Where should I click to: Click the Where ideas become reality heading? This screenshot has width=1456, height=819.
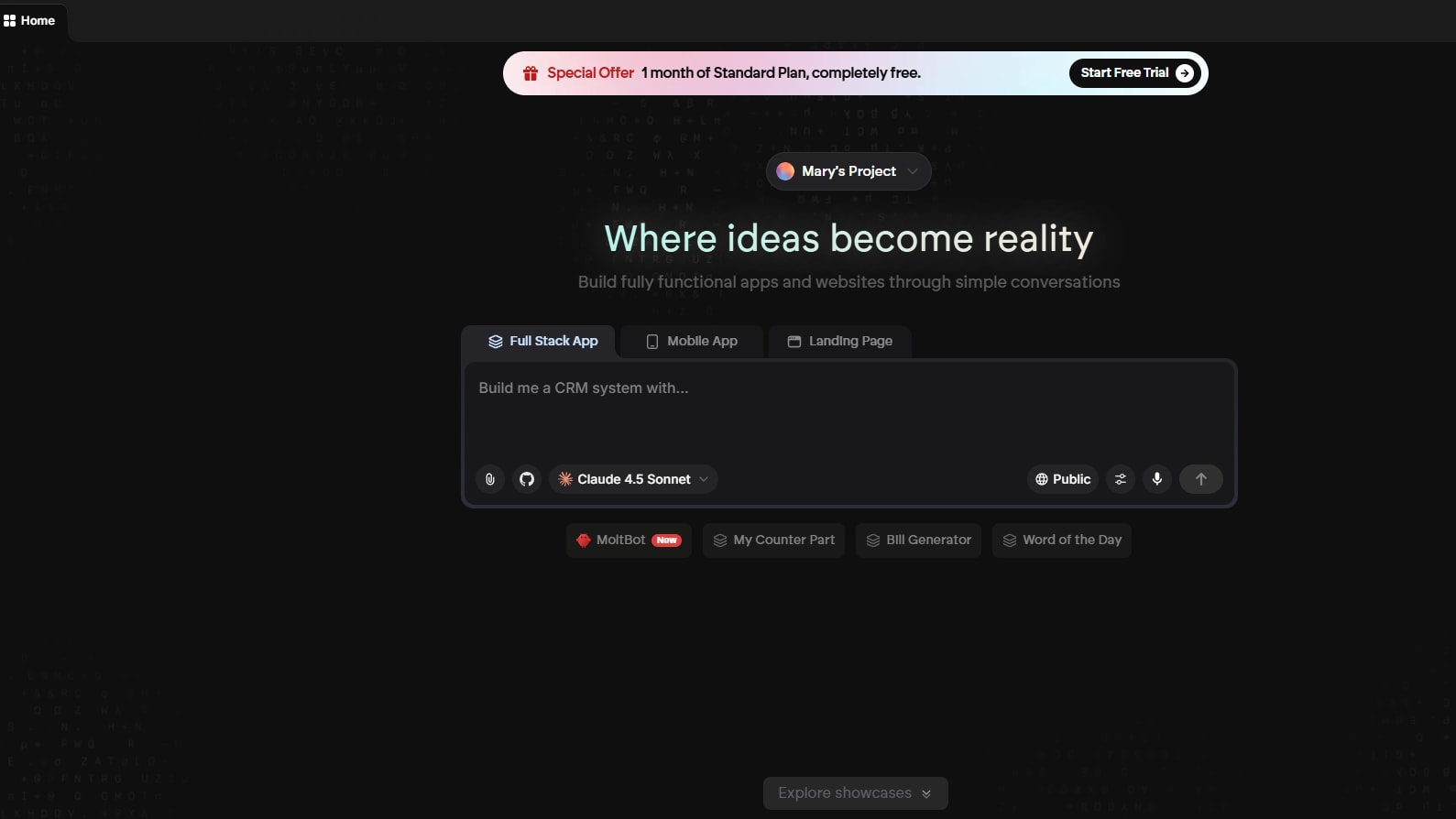(x=848, y=239)
